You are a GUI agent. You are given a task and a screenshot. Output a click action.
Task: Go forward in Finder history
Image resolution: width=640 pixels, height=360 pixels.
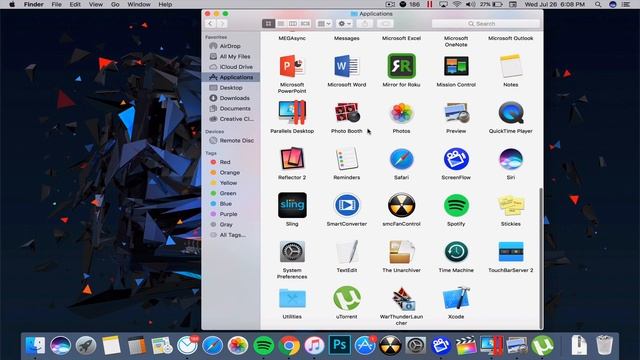222,24
